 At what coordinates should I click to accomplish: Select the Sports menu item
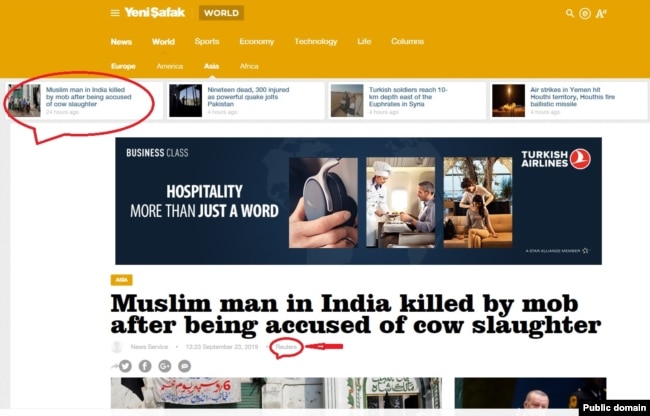click(207, 41)
